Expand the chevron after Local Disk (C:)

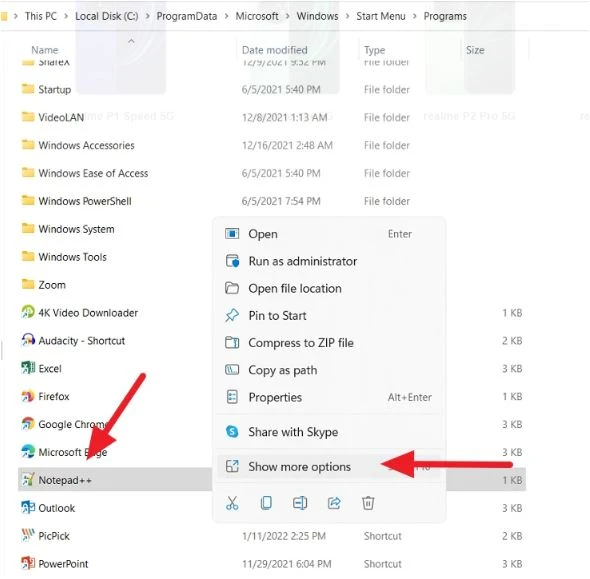148,16
